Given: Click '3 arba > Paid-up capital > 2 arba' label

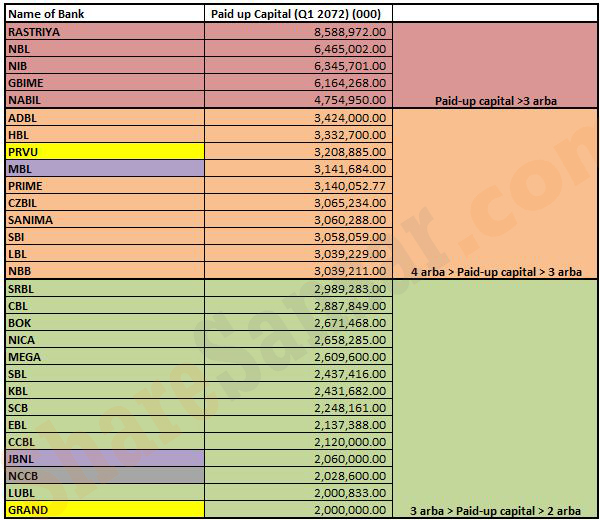Looking at the screenshot, I should point(496,511).
